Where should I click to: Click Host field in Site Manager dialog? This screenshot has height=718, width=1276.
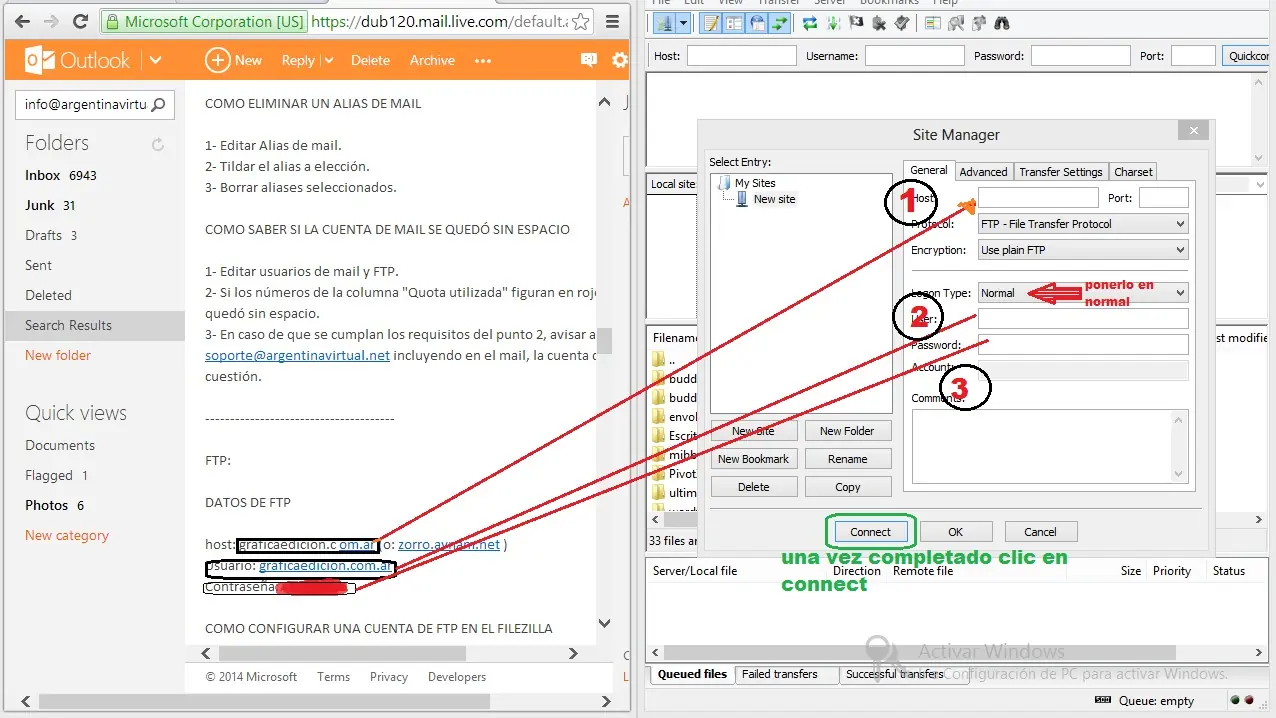(1038, 198)
